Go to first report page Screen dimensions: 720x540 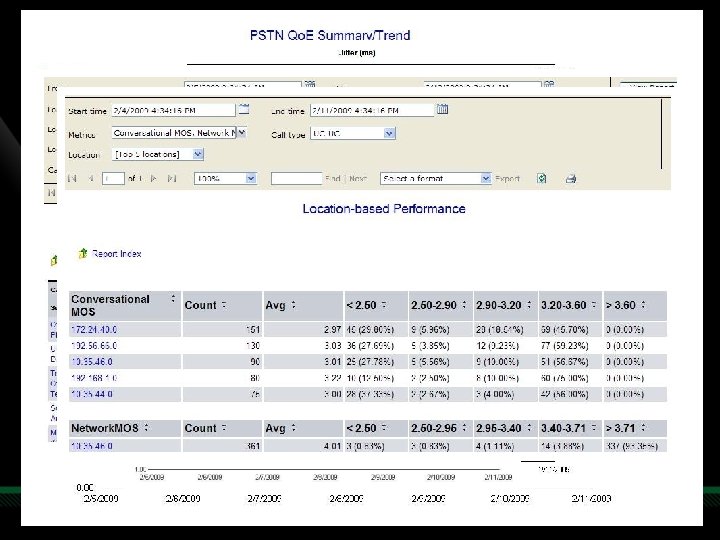click(x=72, y=179)
